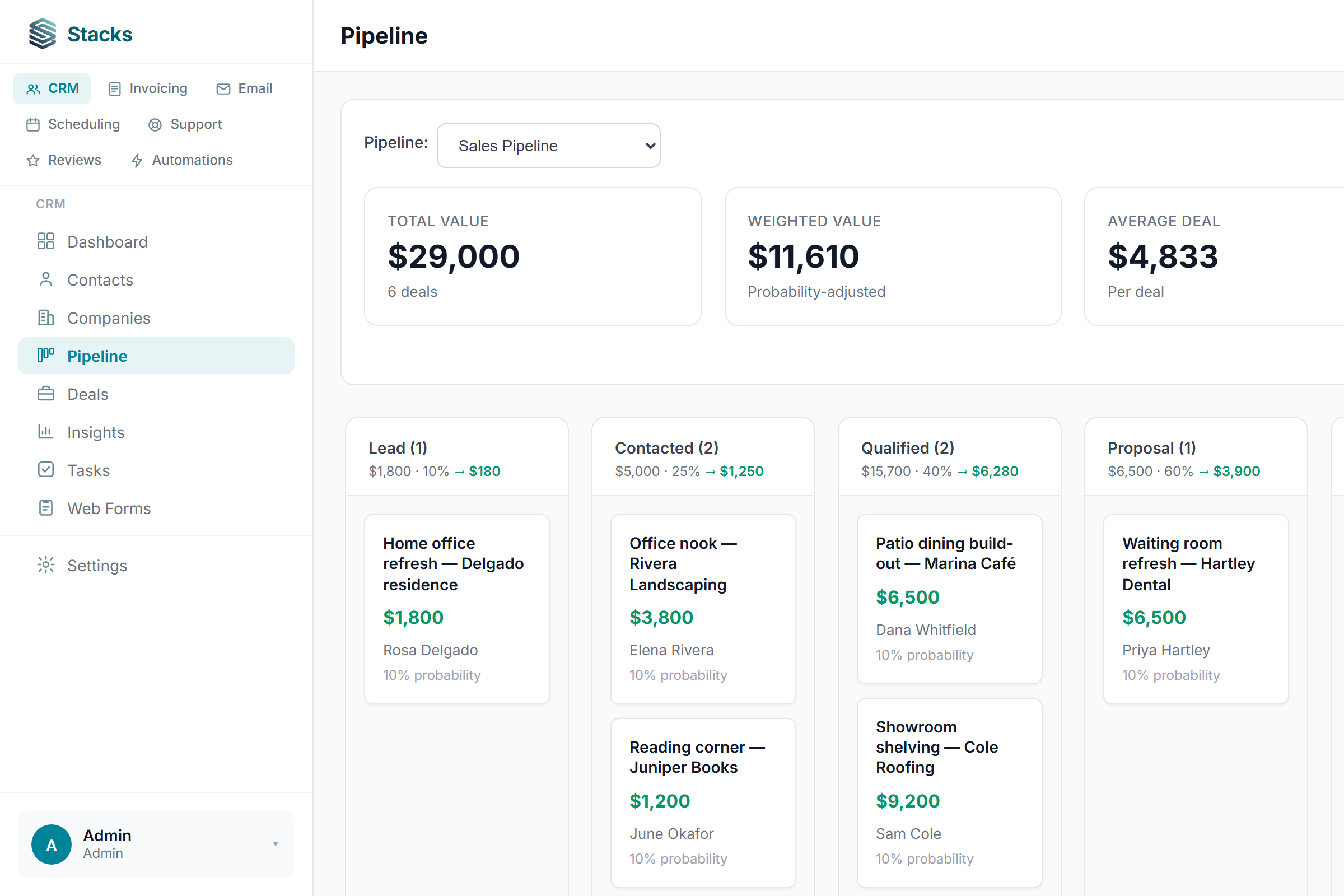Click the Lead (1) column header
1344x896 pixels.
[398, 448]
